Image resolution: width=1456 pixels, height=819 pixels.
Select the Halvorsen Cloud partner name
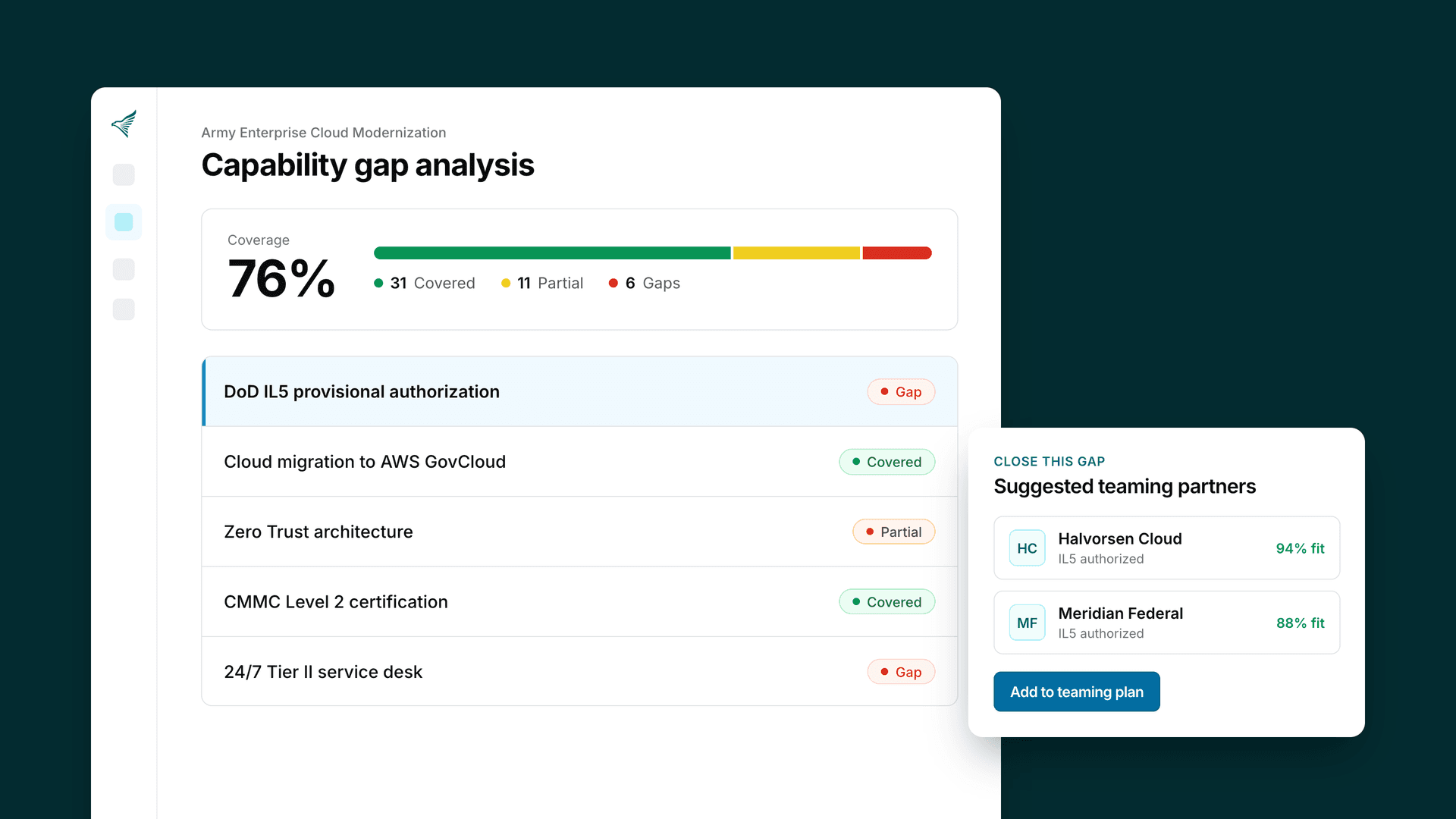(1120, 538)
